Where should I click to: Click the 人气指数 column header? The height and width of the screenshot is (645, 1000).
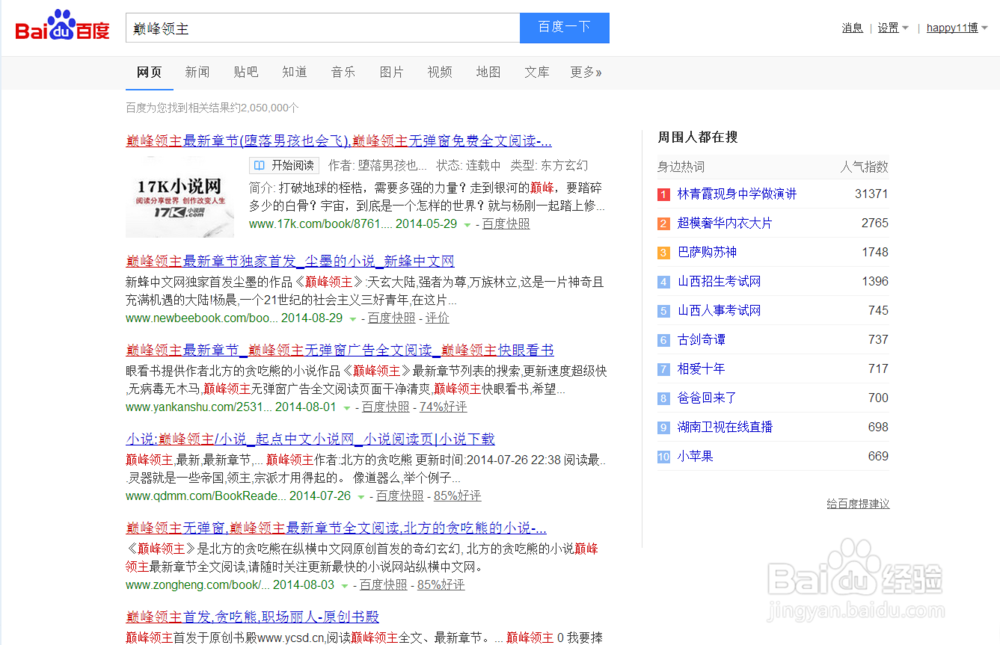(864, 167)
